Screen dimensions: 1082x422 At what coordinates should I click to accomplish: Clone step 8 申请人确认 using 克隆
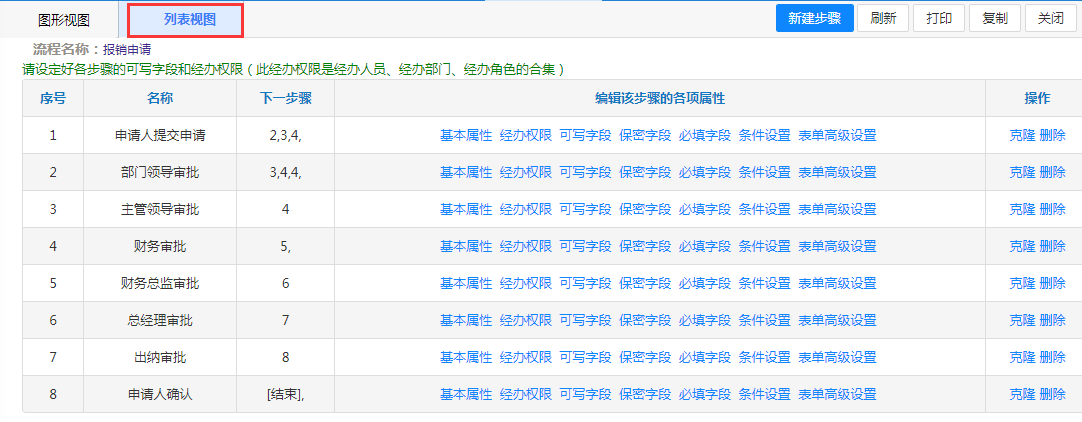[1022, 395]
